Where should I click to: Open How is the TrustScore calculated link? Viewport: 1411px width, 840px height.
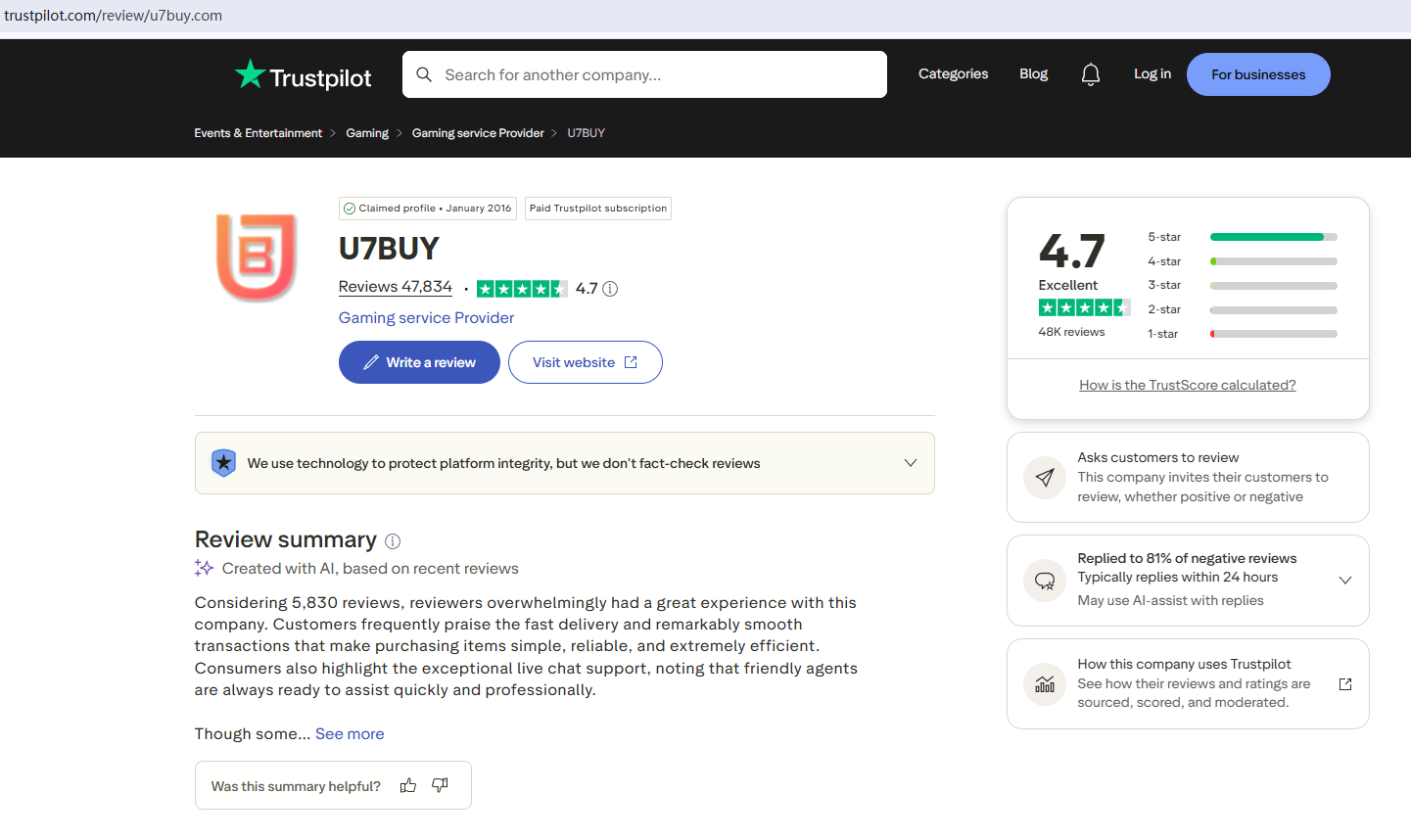[x=1188, y=386]
